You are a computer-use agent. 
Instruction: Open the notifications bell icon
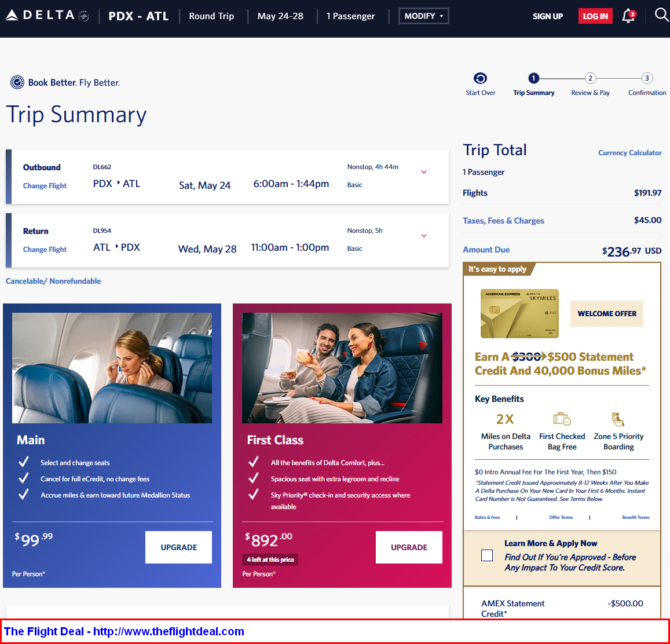(628, 16)
